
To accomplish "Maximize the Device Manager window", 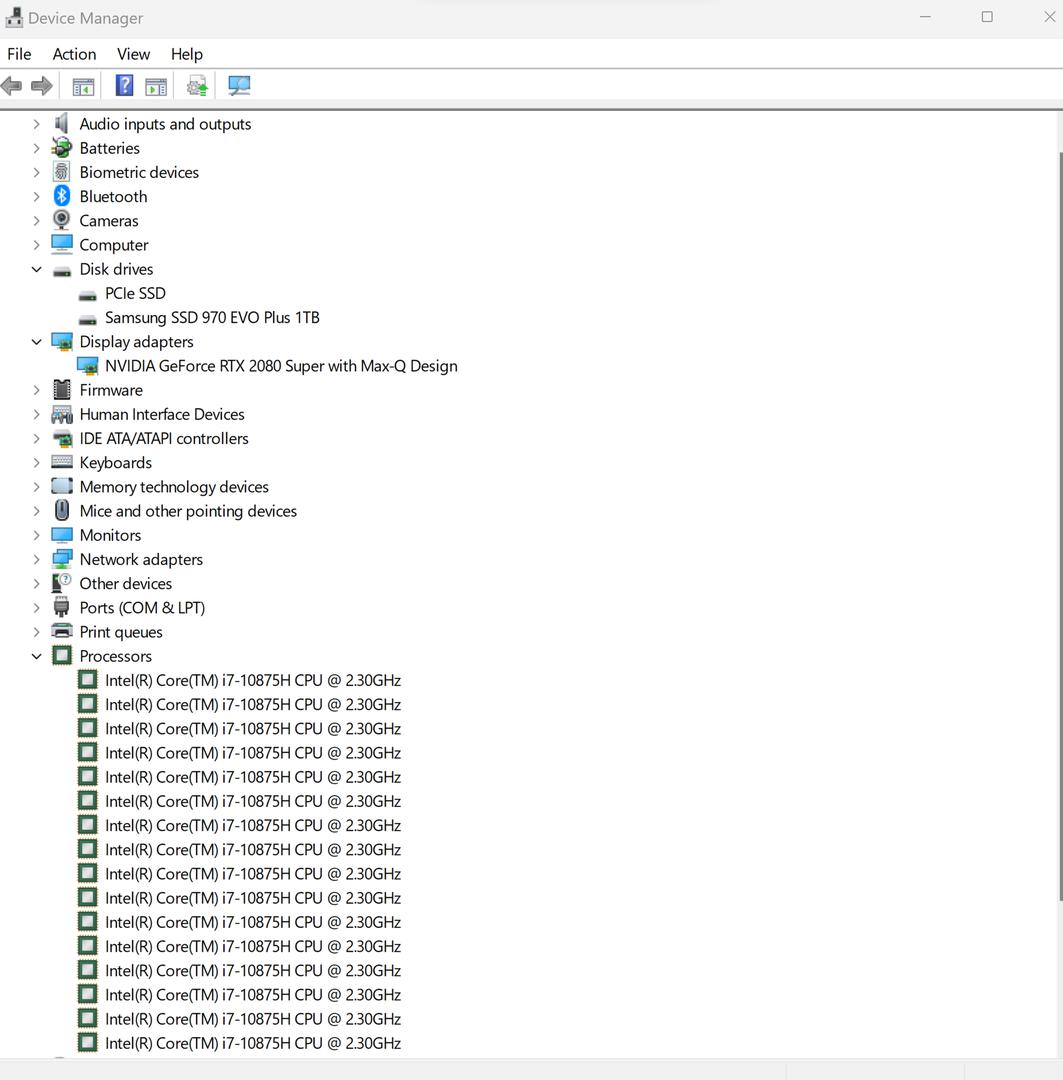I will pos(987,17).
